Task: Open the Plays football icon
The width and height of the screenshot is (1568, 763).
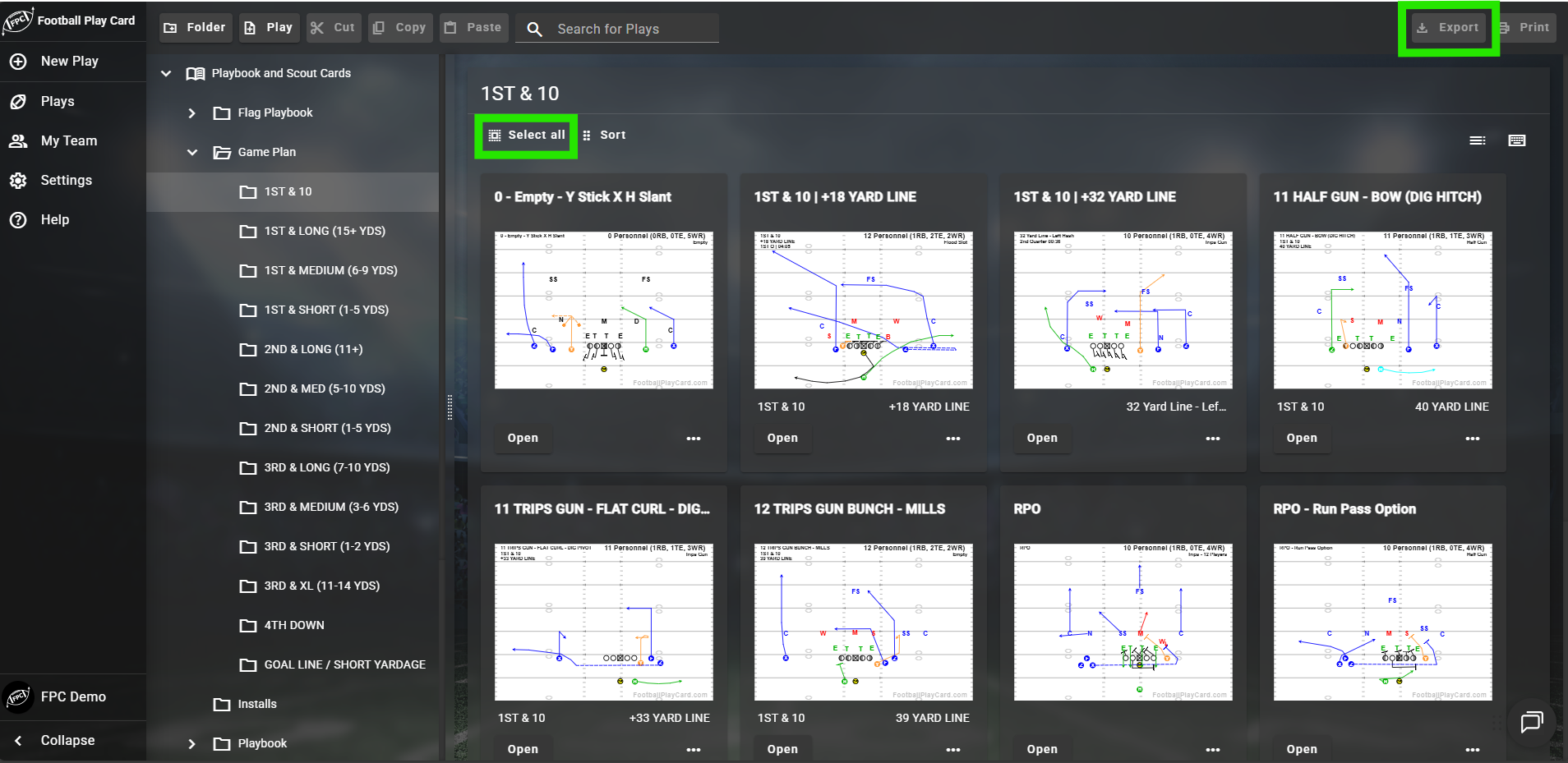Action: [18, 101]
